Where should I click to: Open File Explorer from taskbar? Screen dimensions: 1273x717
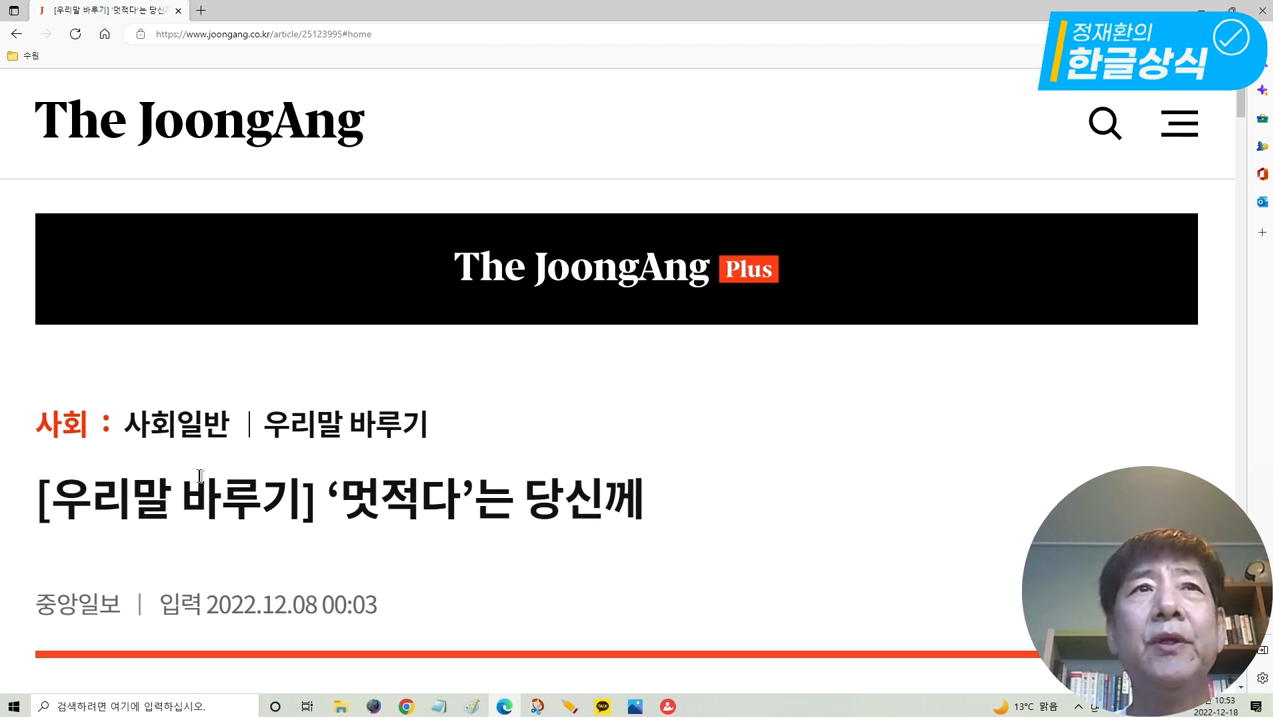[340, 706]
